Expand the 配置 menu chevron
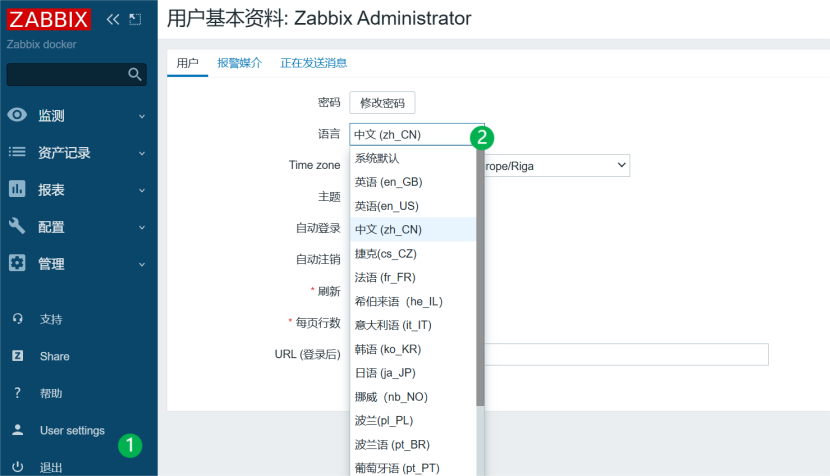Viewport: 830px width, 476px height. pos(142,227)
